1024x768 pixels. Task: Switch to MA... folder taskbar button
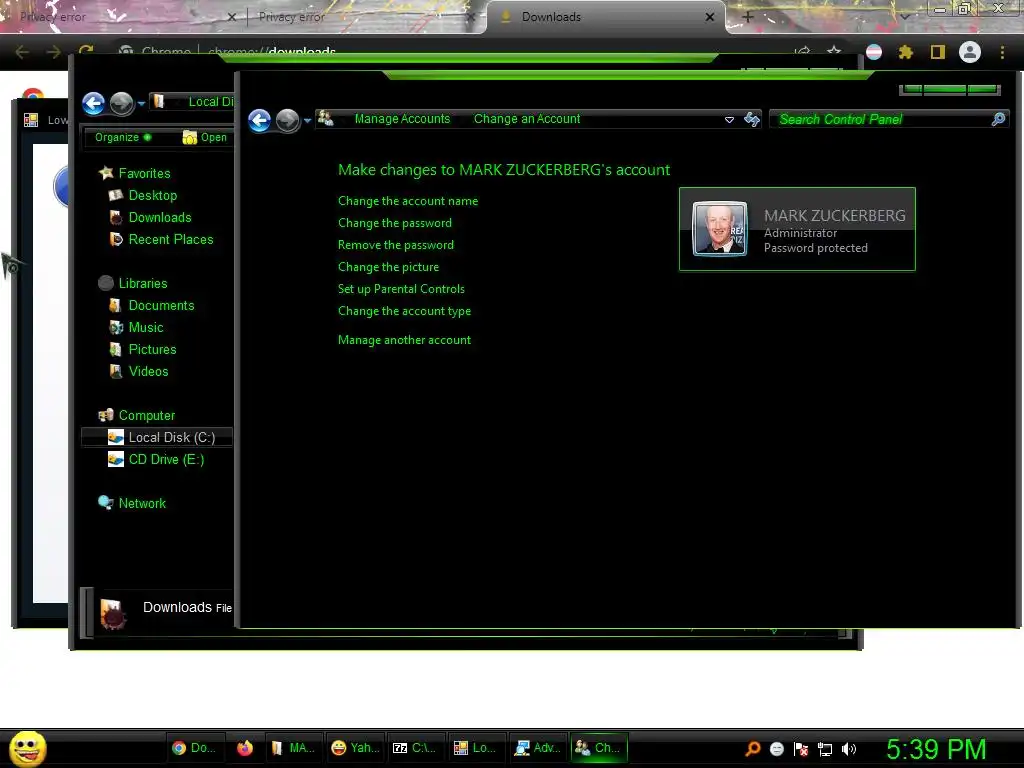293,748
